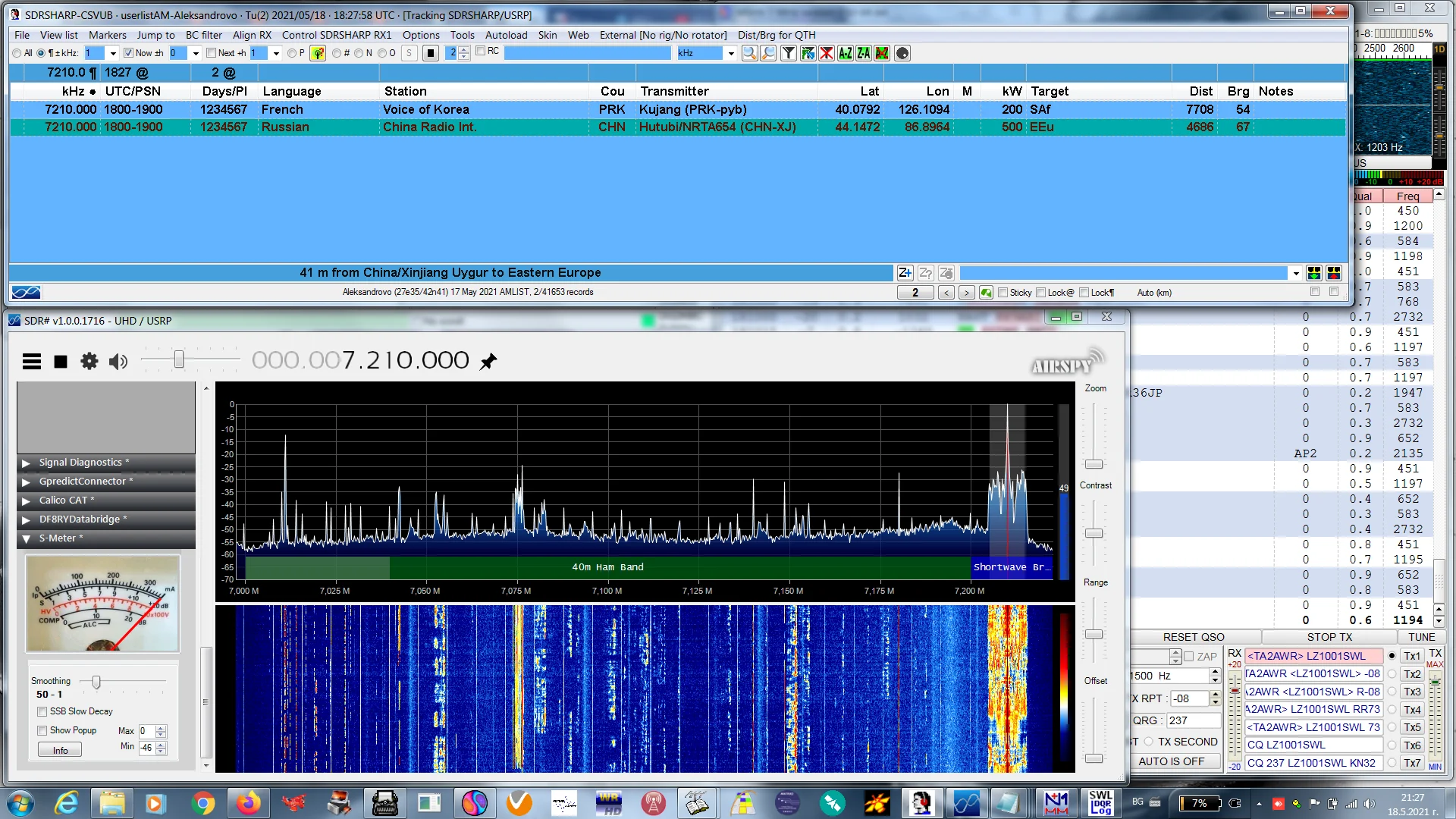Open the kHz unit dropdown
The image size is (1456, 819).
pyautogui.click(x=731, y=53)
